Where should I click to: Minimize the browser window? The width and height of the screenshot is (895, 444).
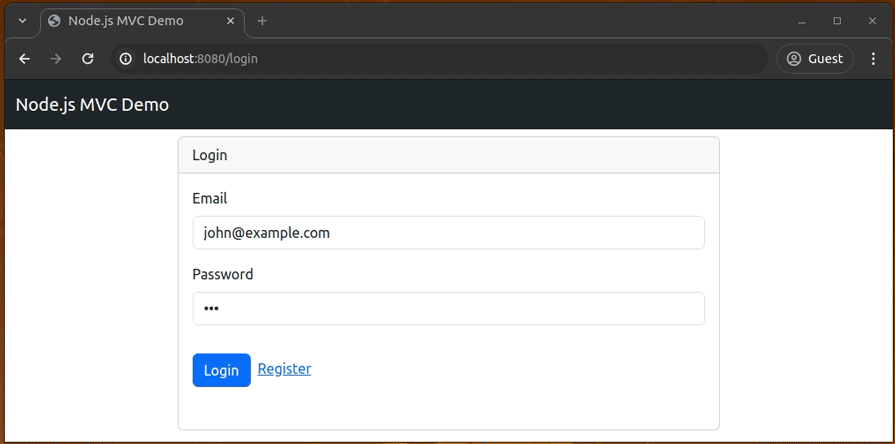click(x=802, y=21)
